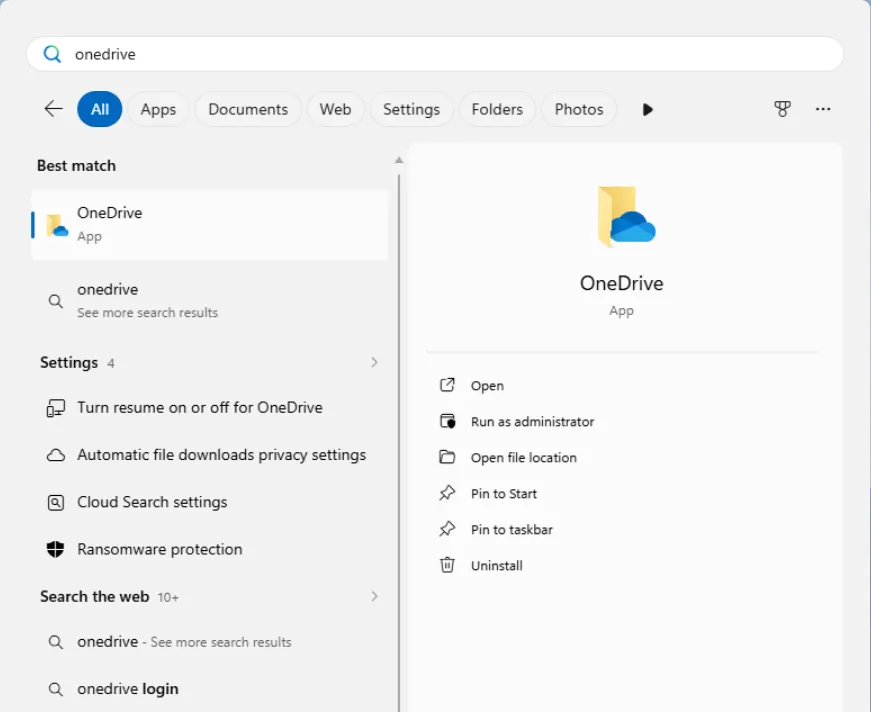Open the rewards trophy icon
Viewport: 871px width, 712px height.
pyautogui.click(x=782, y=109)
